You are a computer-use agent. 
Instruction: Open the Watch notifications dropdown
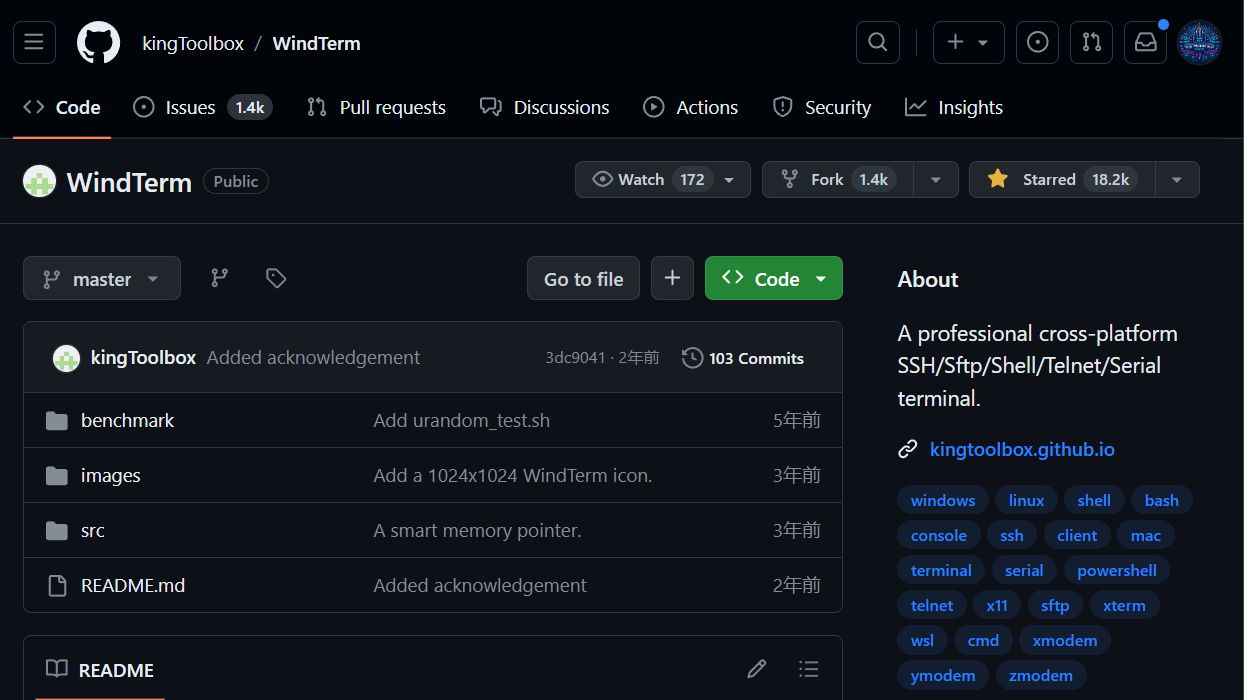point(662,180)
